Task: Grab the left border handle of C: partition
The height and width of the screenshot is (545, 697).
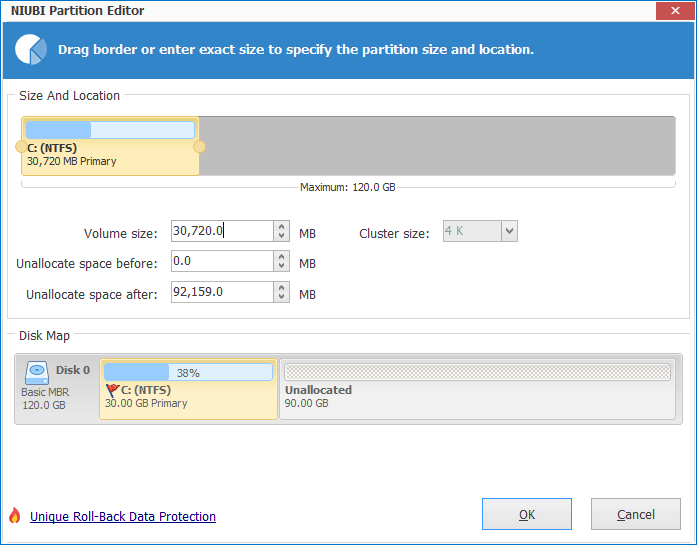Action: coord(21,146)
